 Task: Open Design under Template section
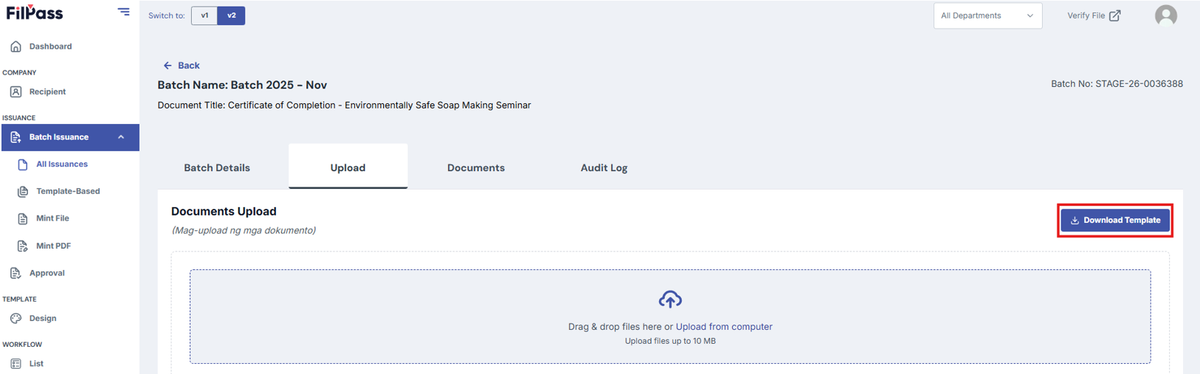[43, 318]
